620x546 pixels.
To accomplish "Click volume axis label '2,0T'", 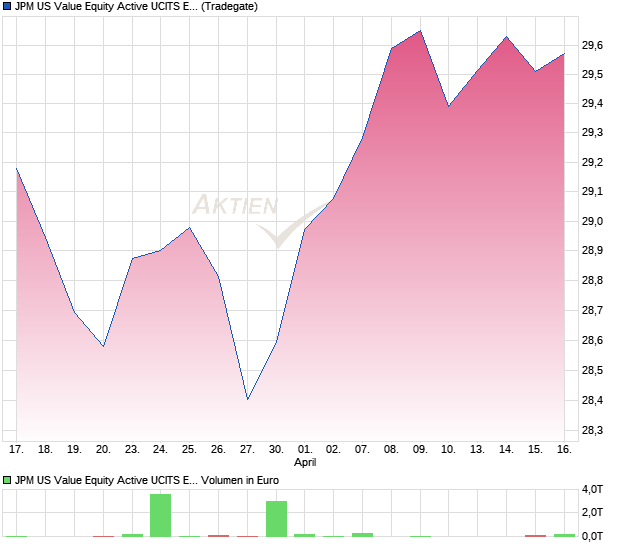I will pyautogui.click(x=592, y=512).
